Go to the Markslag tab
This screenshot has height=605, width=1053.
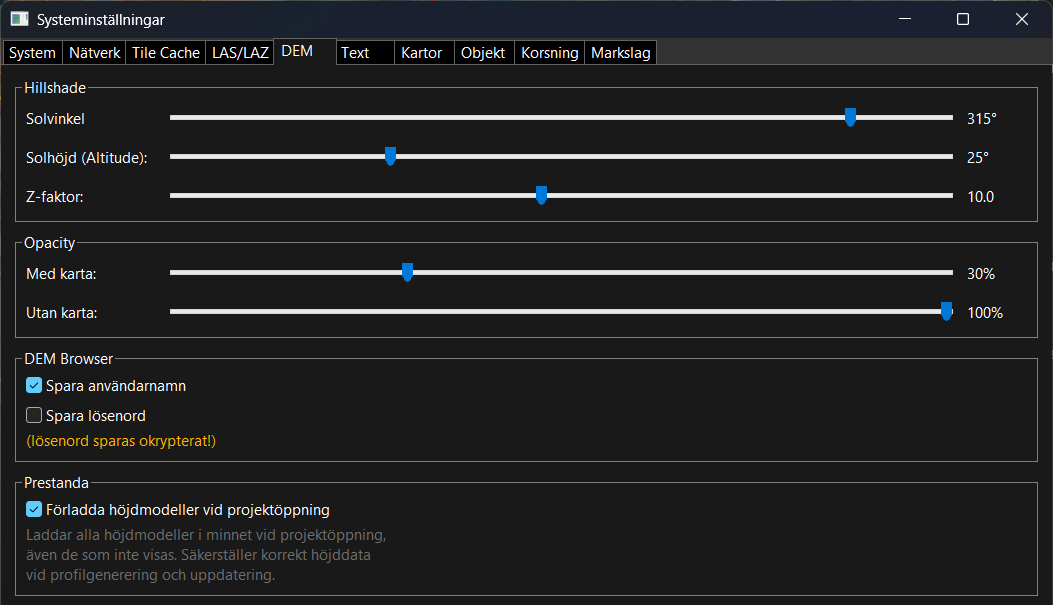621,52
